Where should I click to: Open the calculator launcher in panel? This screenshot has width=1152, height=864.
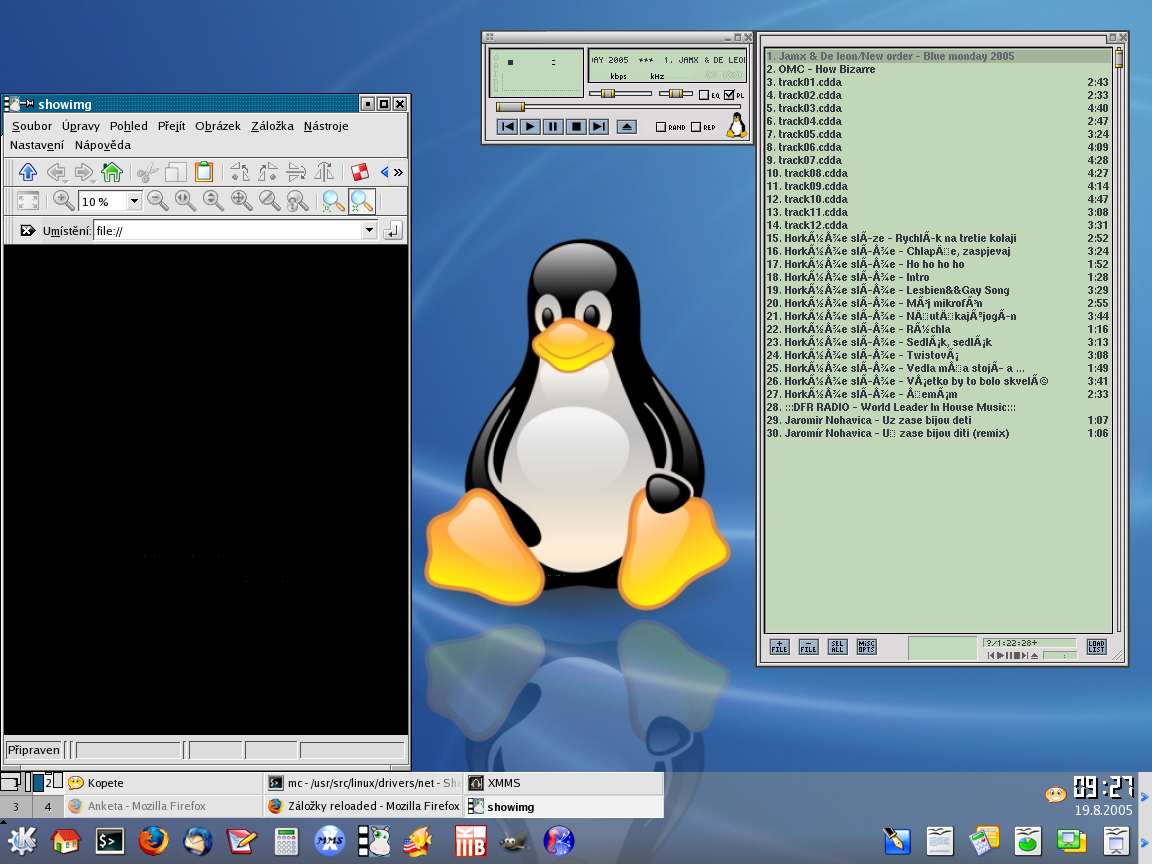coord(286,841)
